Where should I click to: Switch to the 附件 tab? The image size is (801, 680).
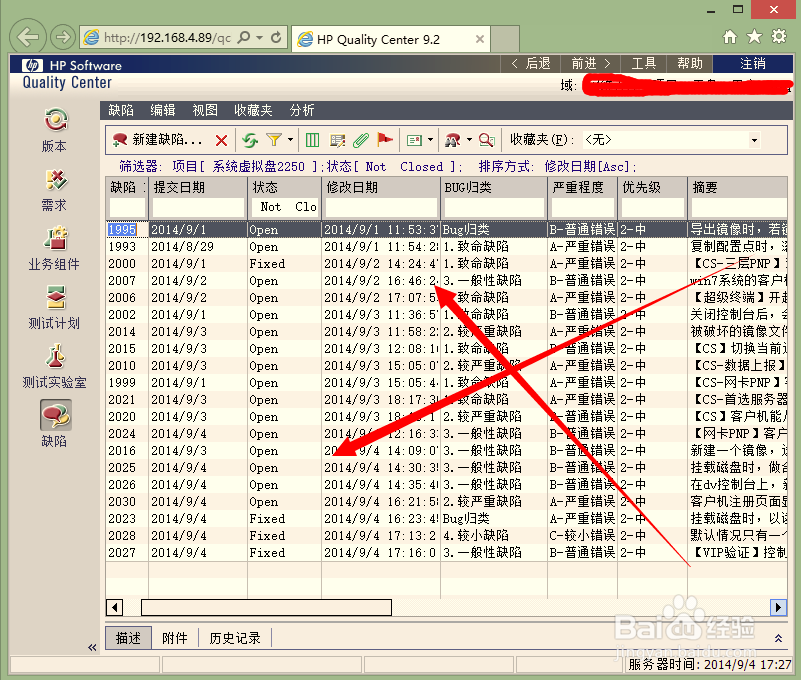coord(175,638)
